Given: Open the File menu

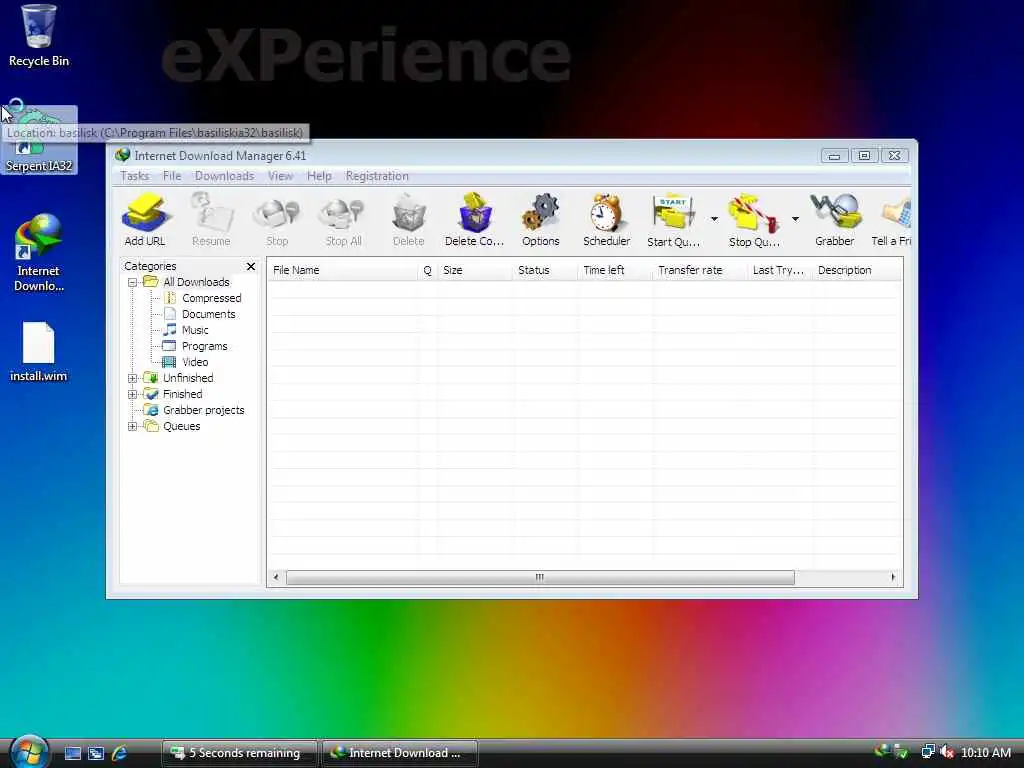Looking at the screenshot, I should pyautogui.click(x=172, y=176).
